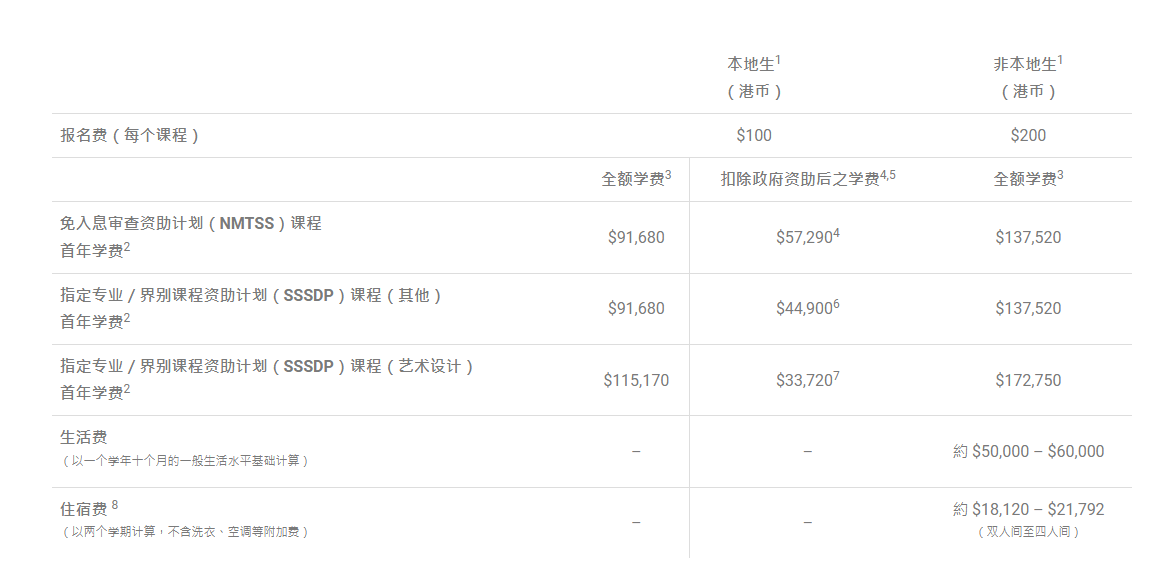Click the $172,750 non-local tuition value
The image size is (1168, 572).
pyautogui.click(x=1028, y=380)
